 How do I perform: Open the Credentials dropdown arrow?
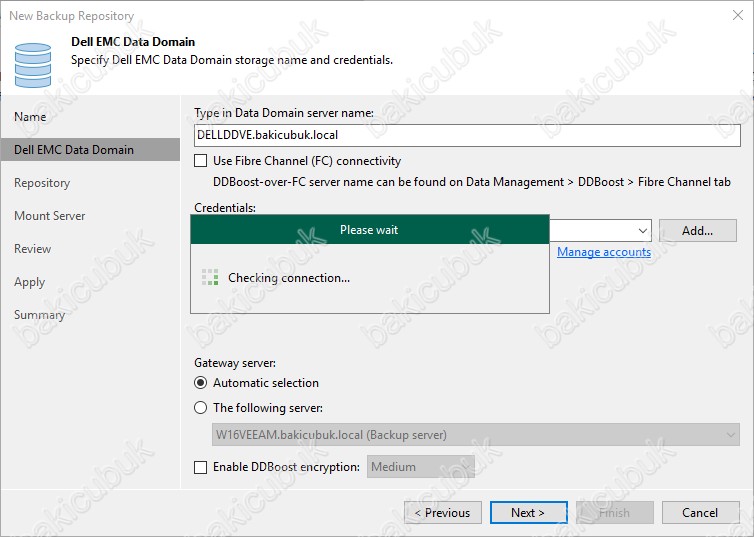(642, 231)
